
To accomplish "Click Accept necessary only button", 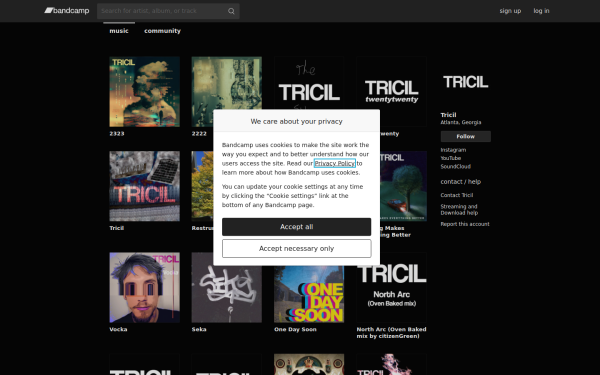I will [x=297, y=248].
